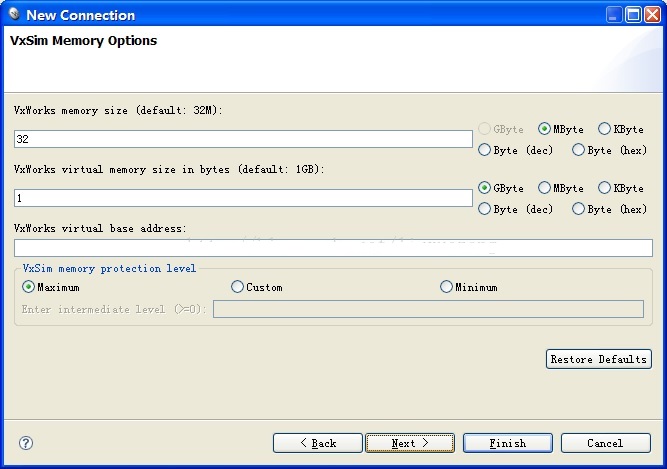The height and width of the screenshot is (469, 667).
Task: Click the VxWorks memory size field
Action: point(243,139)
